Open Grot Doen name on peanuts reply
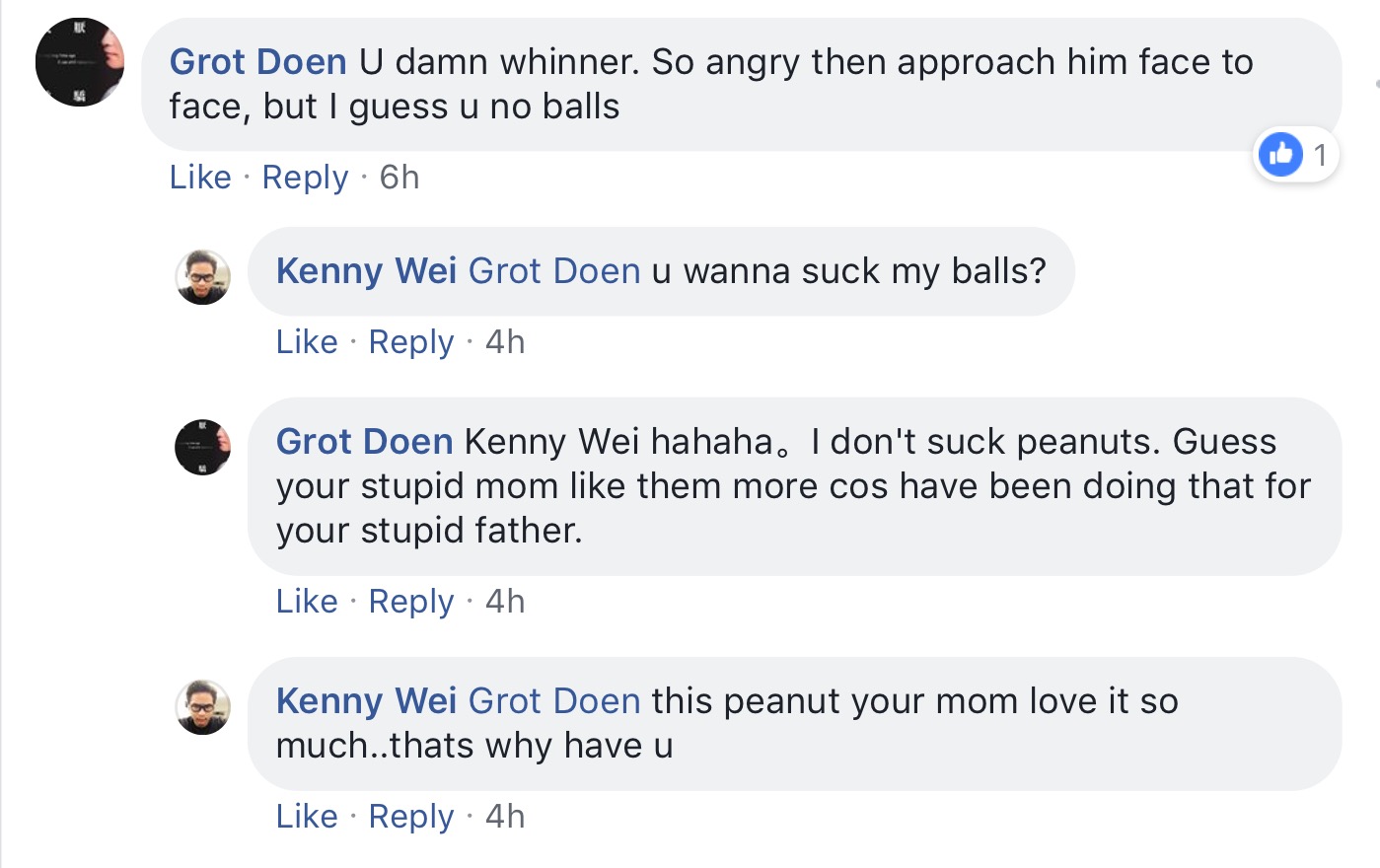The width and height of the screenshot is (1380, 868). click(x=364, y=442)
